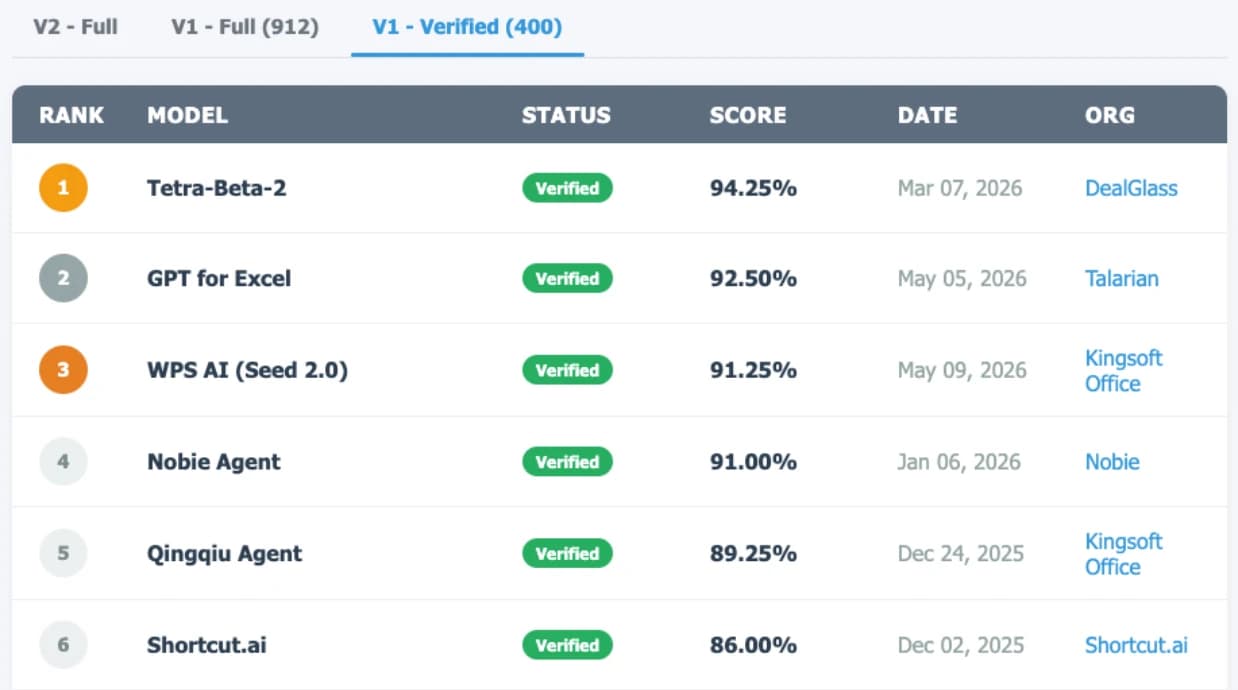The width and height of the screenshot is (1238, 690).
Task: Switch to the V2 - Full tab
Action: [x=76, y=27]
